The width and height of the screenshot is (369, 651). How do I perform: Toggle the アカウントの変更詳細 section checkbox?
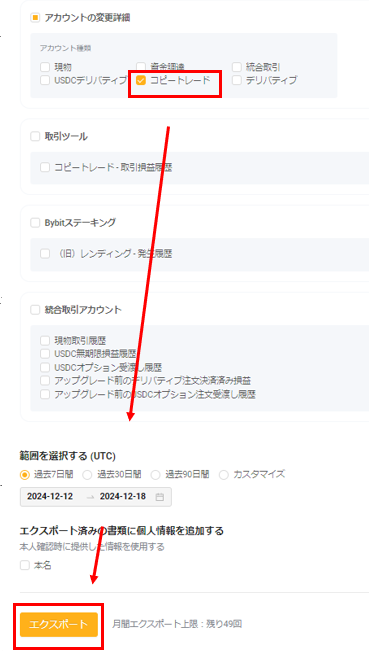click(35, 18)
